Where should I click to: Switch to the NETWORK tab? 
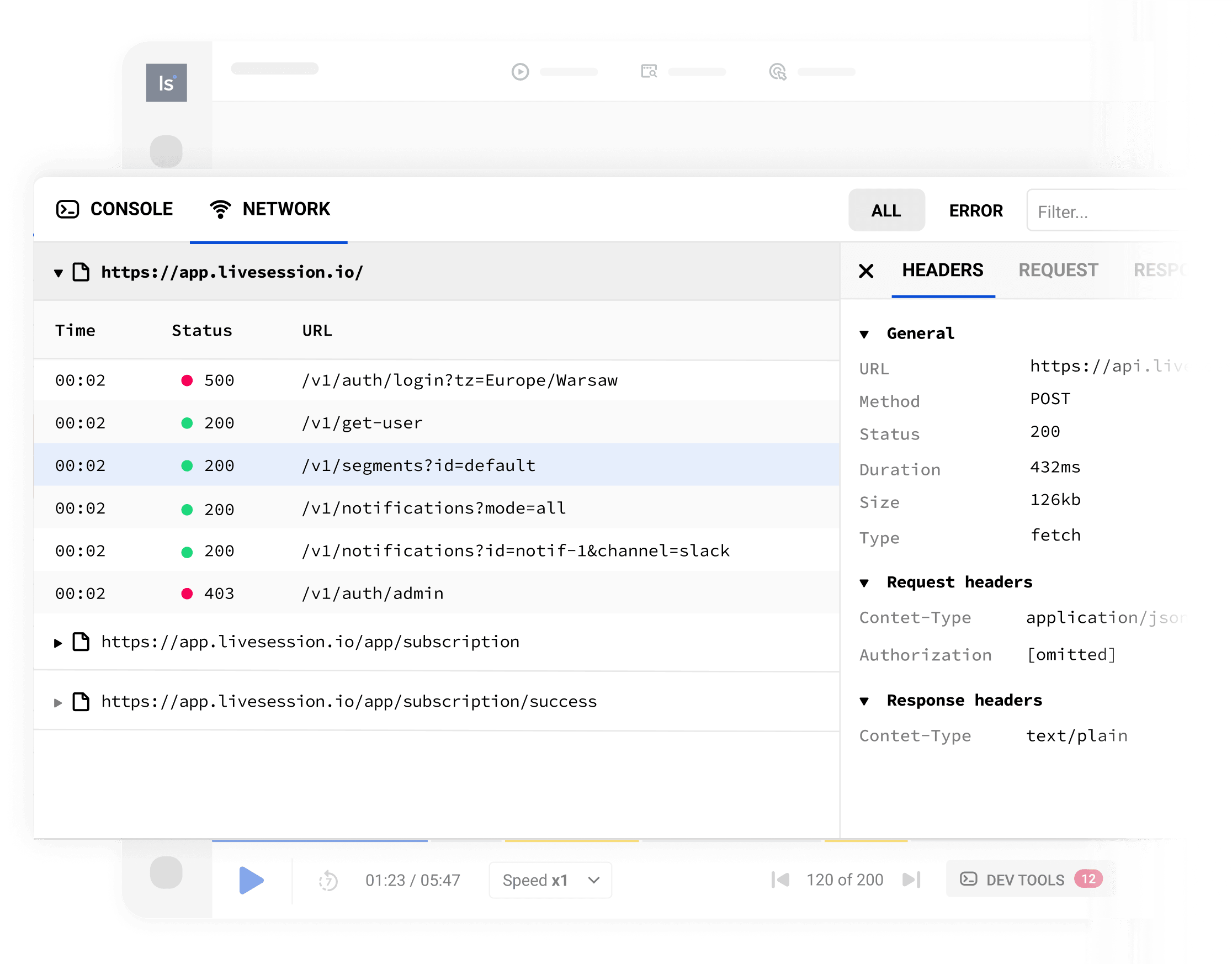tap(269, 209)
